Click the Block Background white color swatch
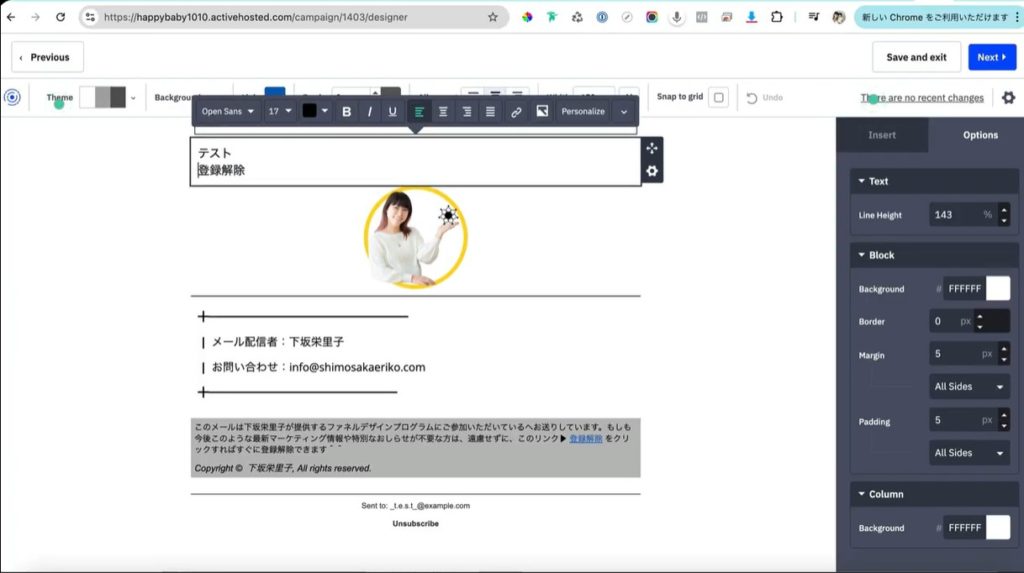This screenshot has height=573, width=1024. [997, 289]
